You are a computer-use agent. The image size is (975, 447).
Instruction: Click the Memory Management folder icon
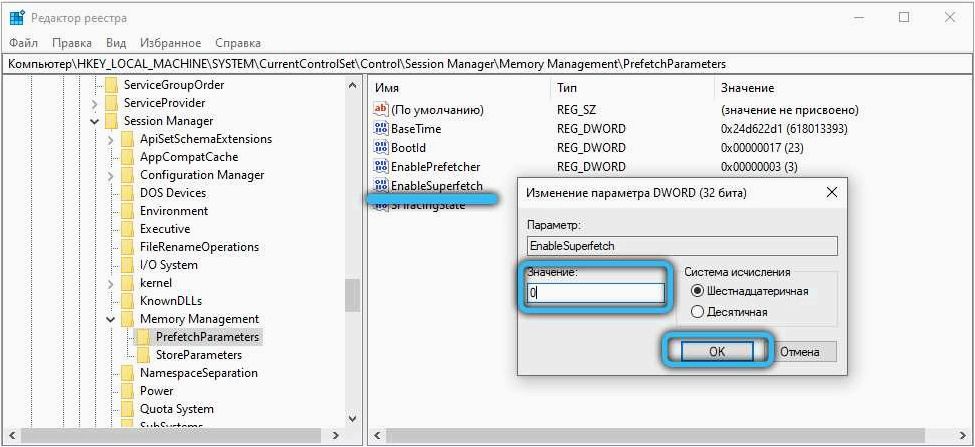pyautogui.click(x=127, y=319)
